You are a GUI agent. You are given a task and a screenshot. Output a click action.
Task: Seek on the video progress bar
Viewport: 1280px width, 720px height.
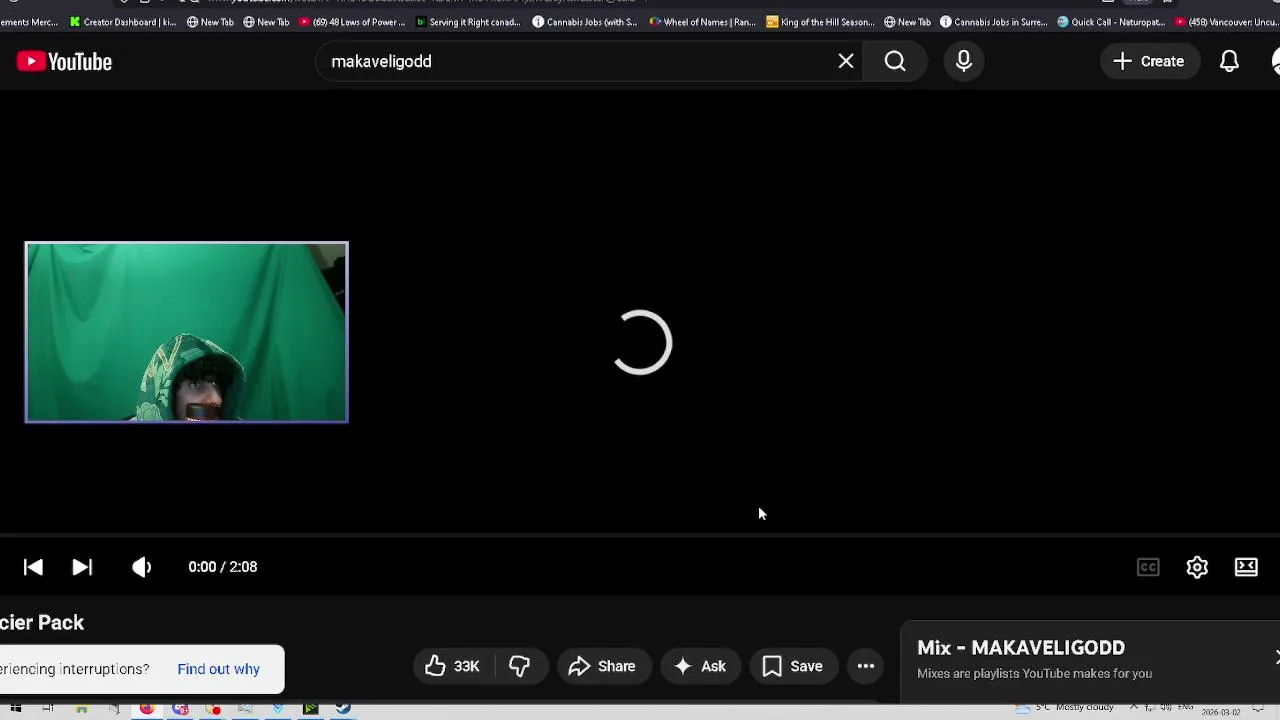(x=640, y=535)
